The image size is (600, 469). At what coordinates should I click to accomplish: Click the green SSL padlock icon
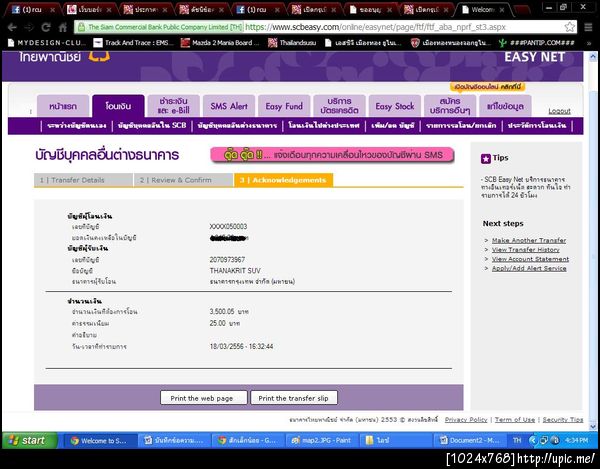click(81, 27)
